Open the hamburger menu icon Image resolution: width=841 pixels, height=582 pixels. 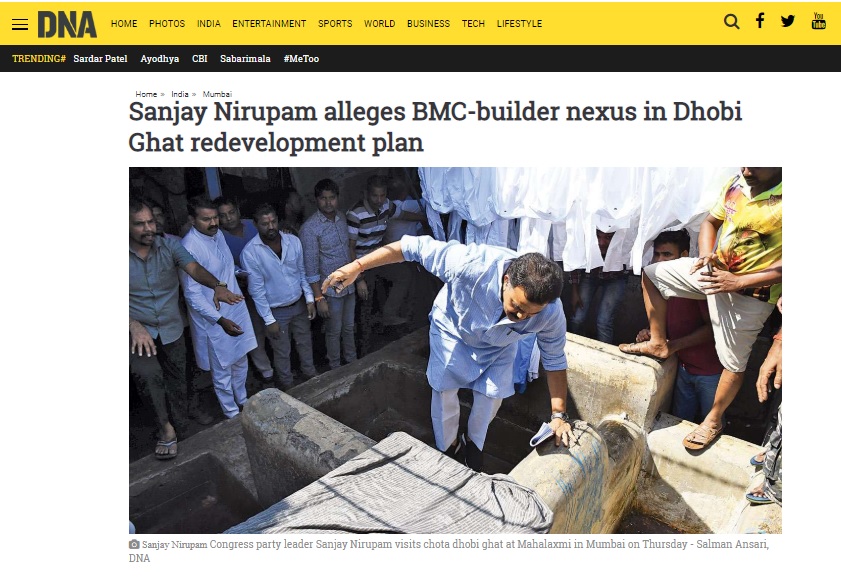coord(20,24)
